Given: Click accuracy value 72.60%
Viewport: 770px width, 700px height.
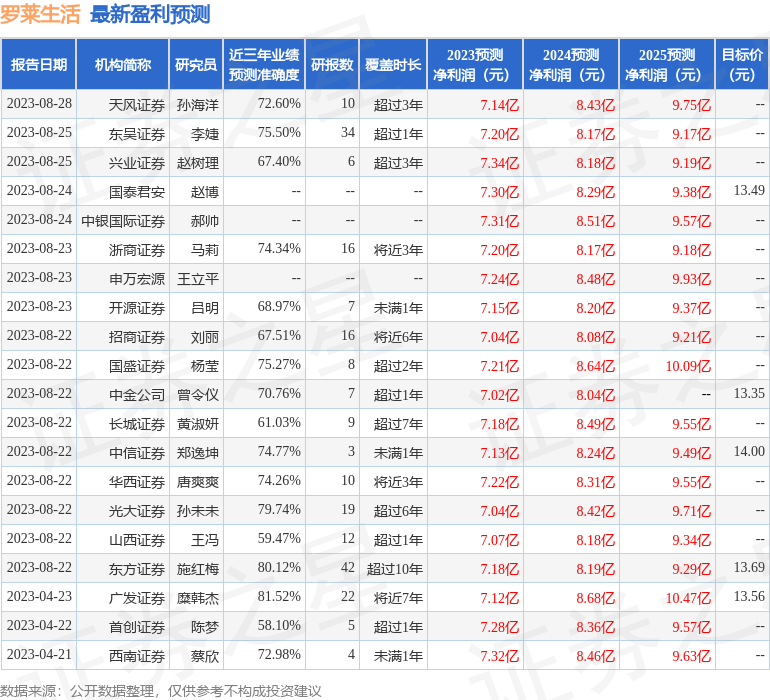Looking at the screenshot, I should [279, 103].
